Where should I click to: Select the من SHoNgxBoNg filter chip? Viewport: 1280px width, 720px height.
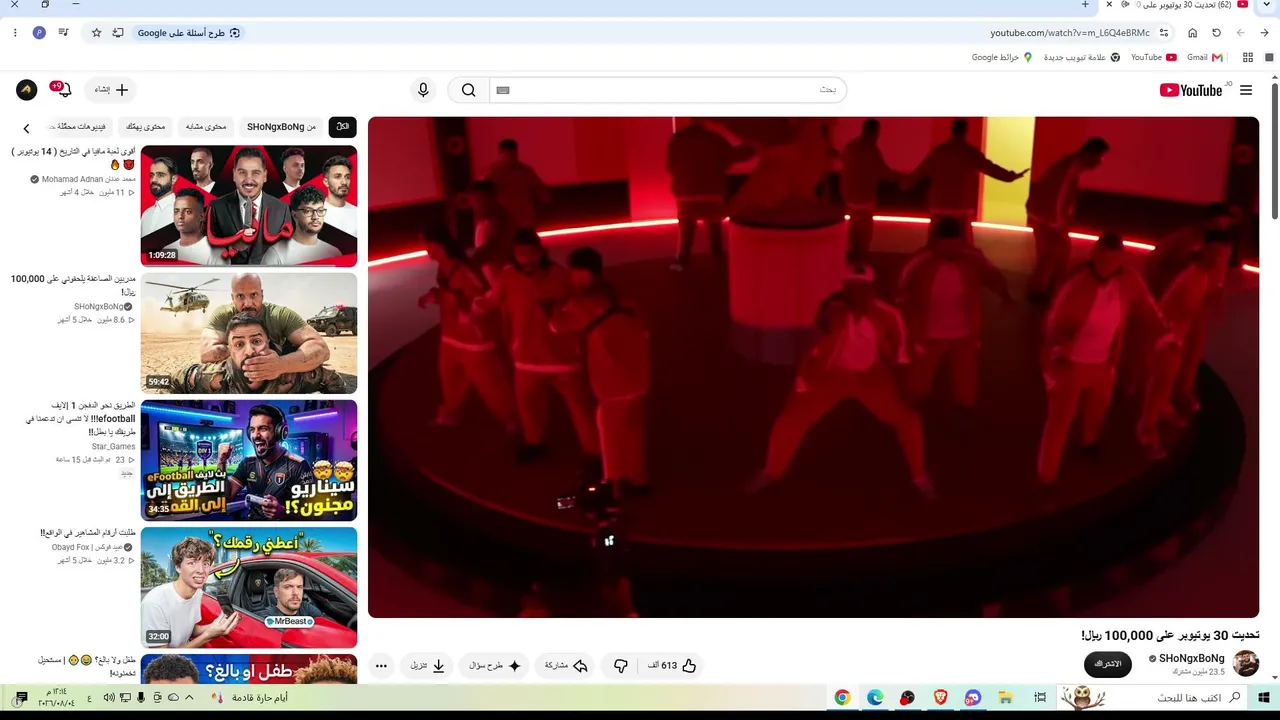coord(281,127)
